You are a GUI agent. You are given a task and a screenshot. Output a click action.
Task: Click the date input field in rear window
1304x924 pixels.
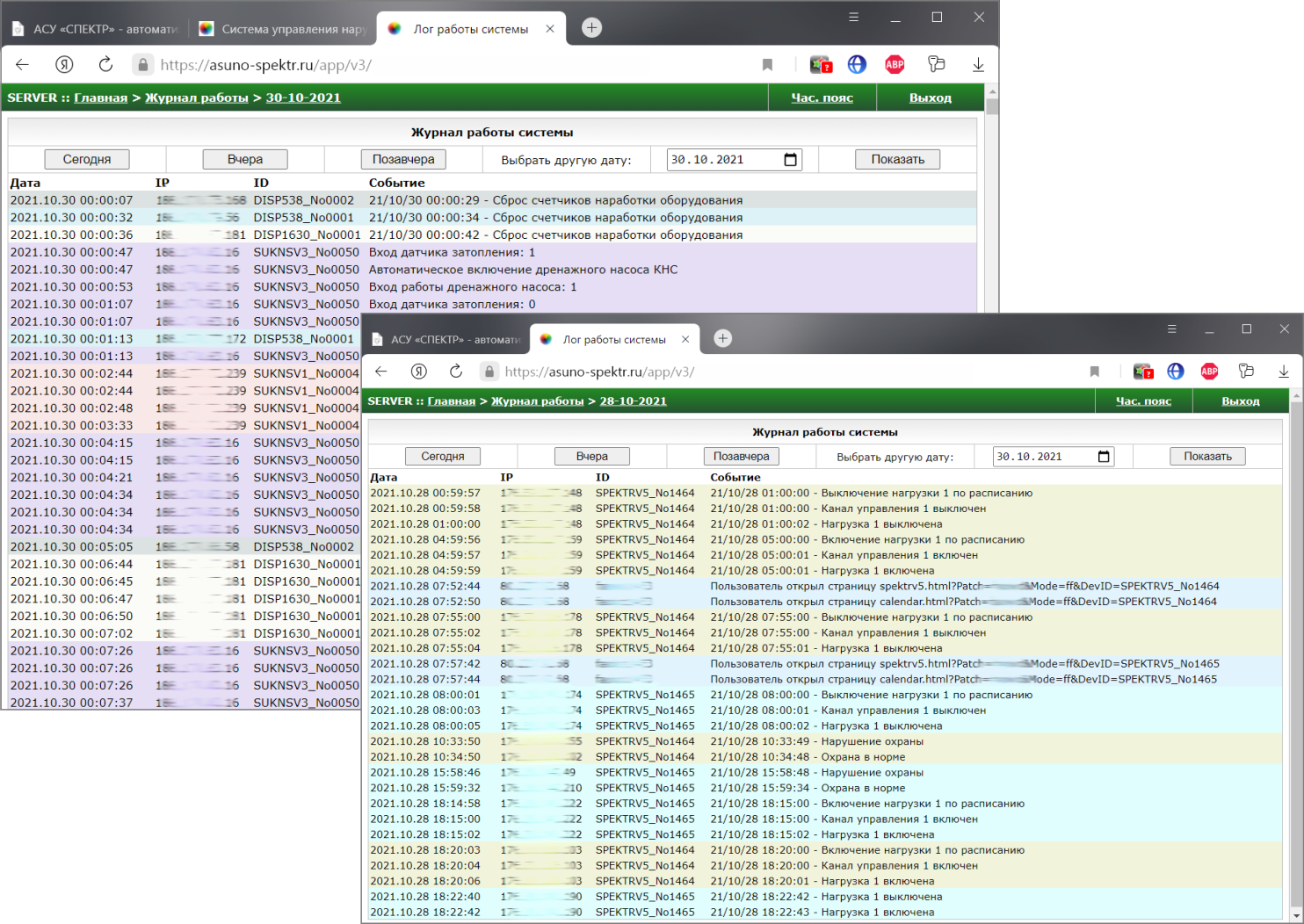[734, 159]
